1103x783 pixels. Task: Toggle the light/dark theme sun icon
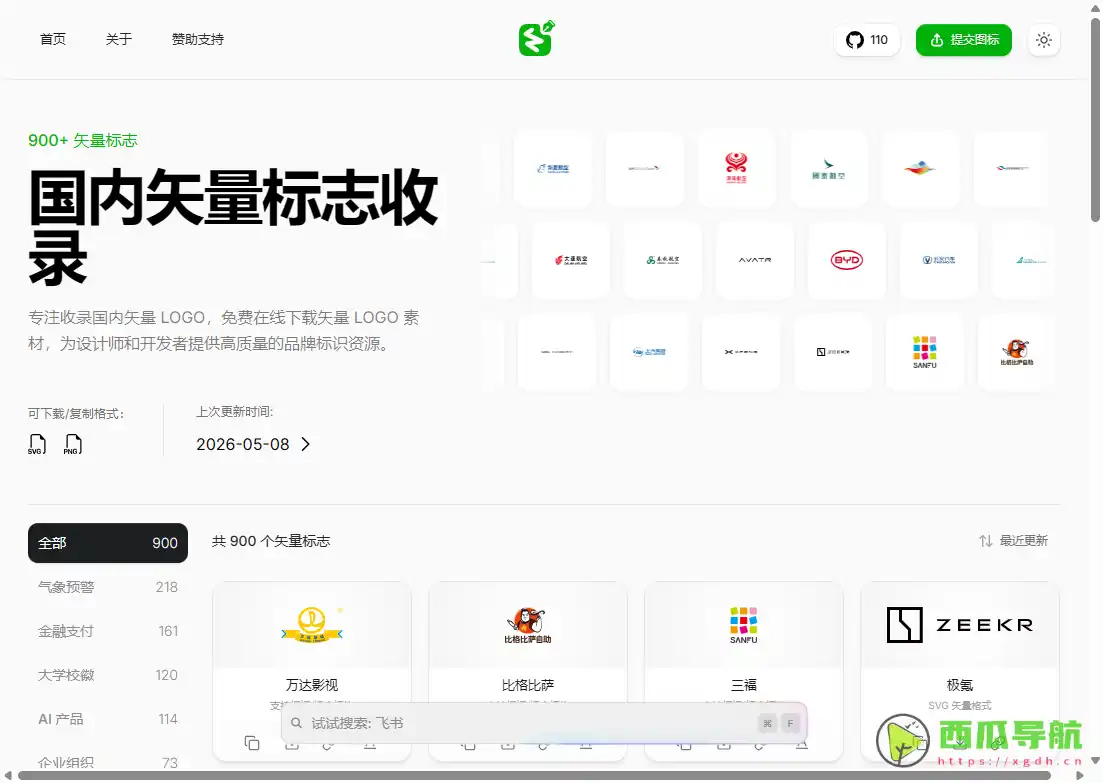pyautogui.click(x=1044, y=40)
